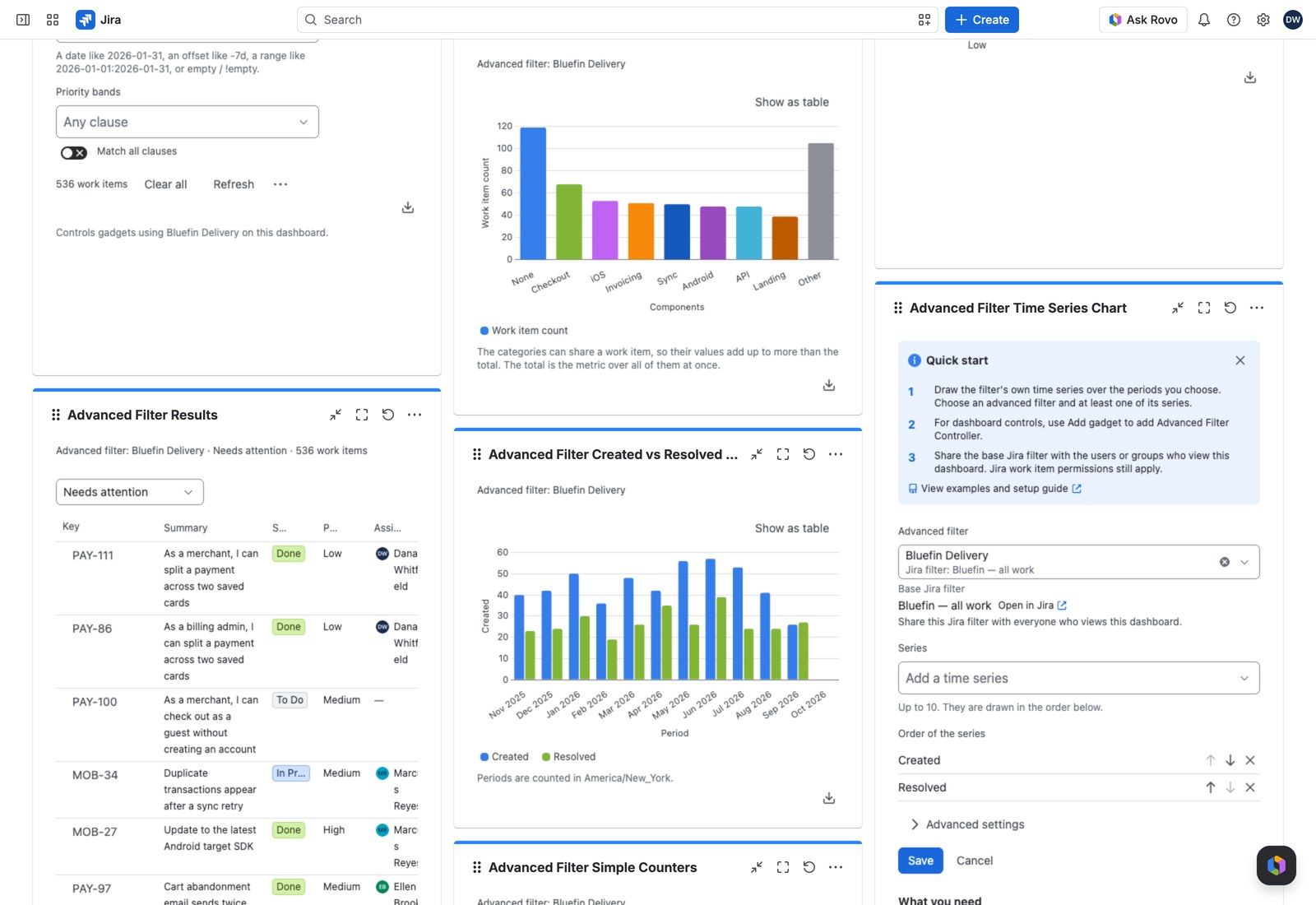Cancel the time series chart configuration
This screenshot has height=905, width=1316.
(x=975, y=861)
